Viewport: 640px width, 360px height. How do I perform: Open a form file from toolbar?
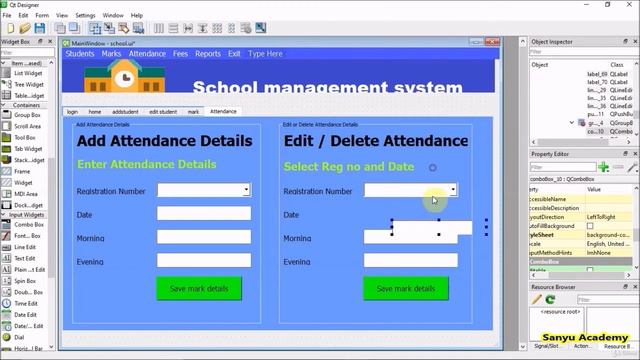24,28
